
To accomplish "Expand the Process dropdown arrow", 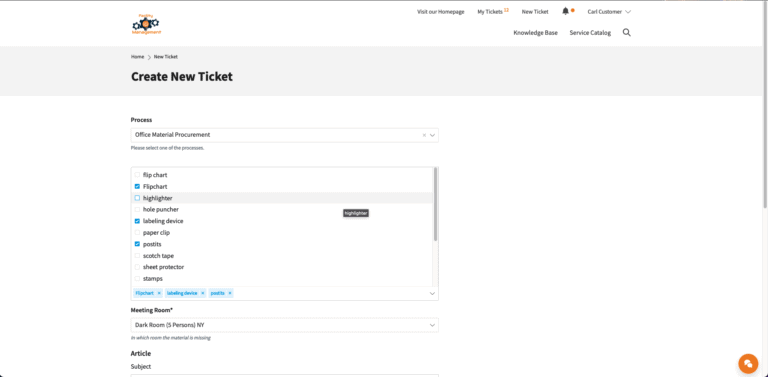I will [432, 135].
